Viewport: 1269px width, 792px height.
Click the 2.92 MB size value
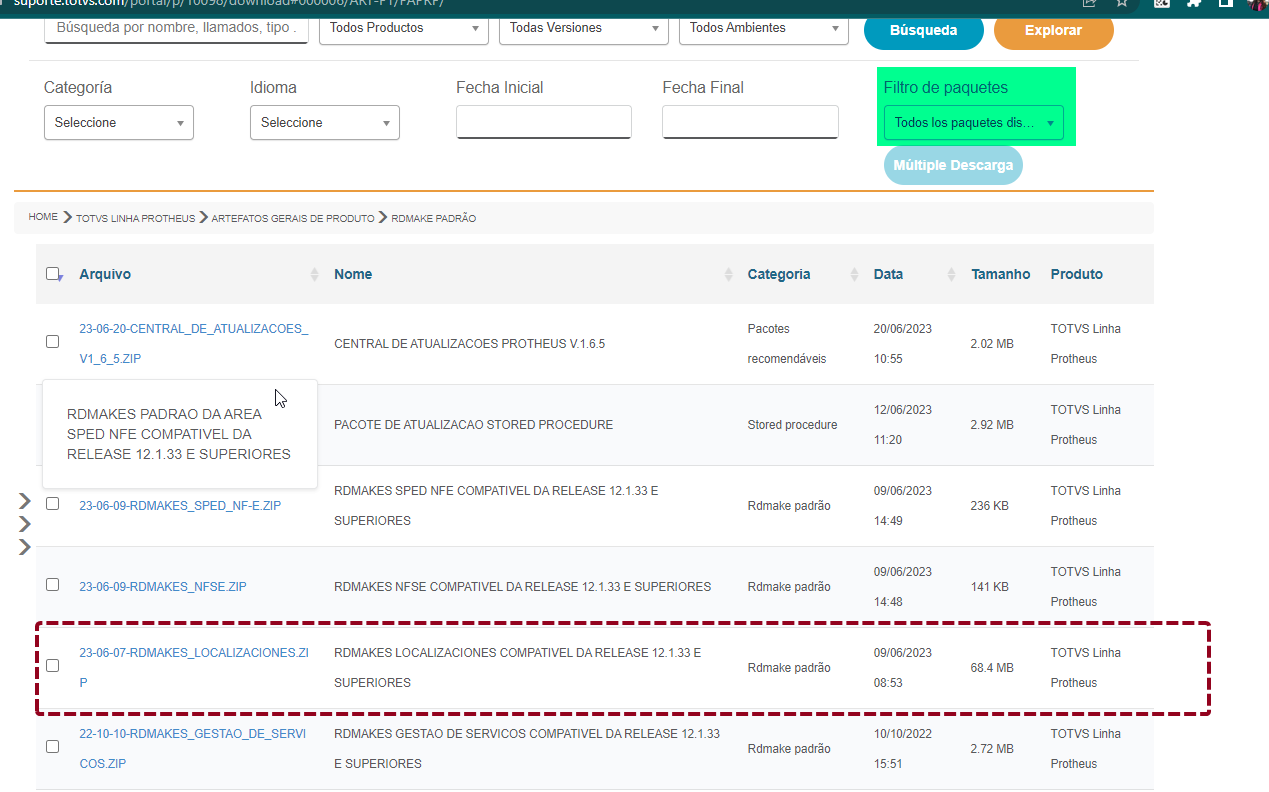[x=992, y=425]
